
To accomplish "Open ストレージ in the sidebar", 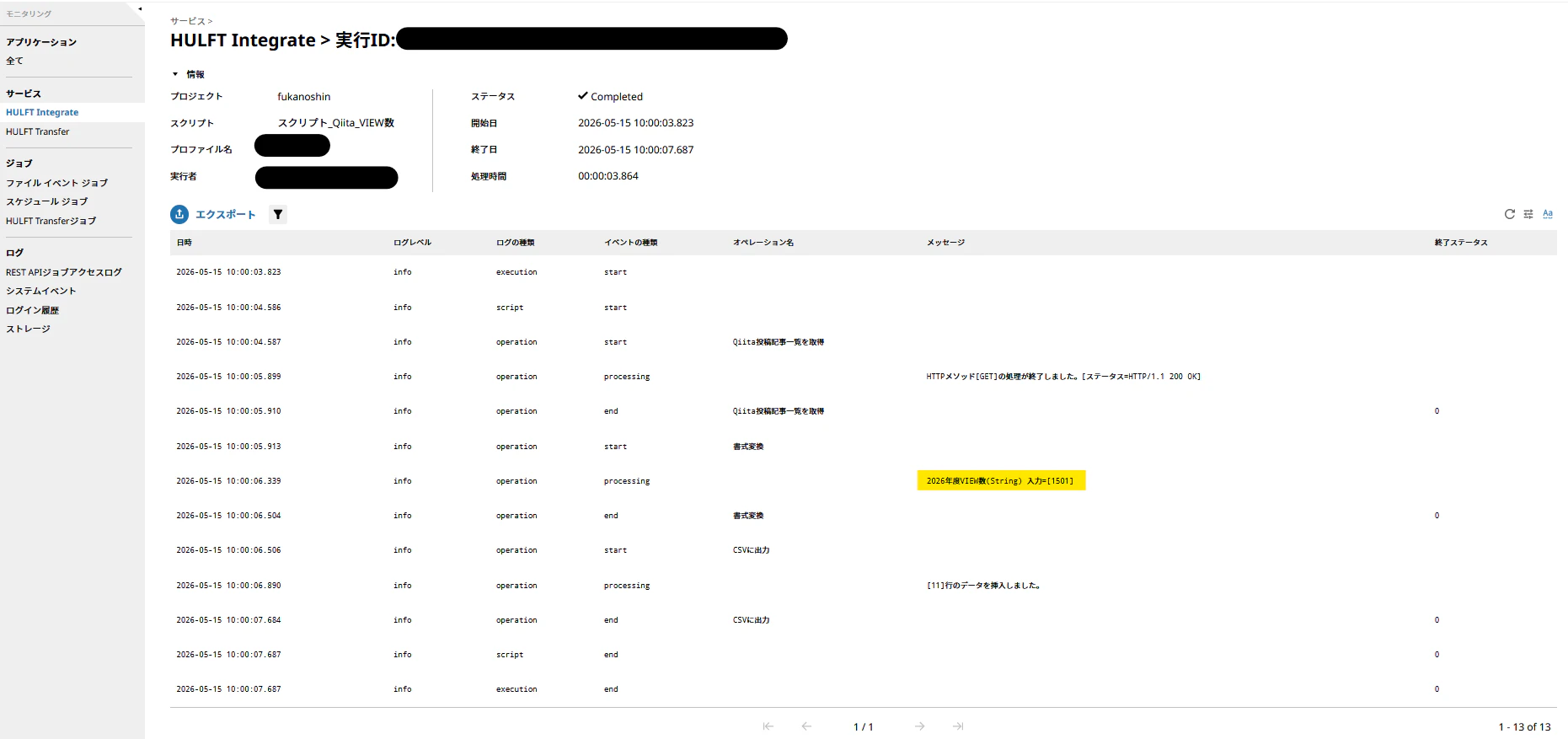I will (29, 329).
